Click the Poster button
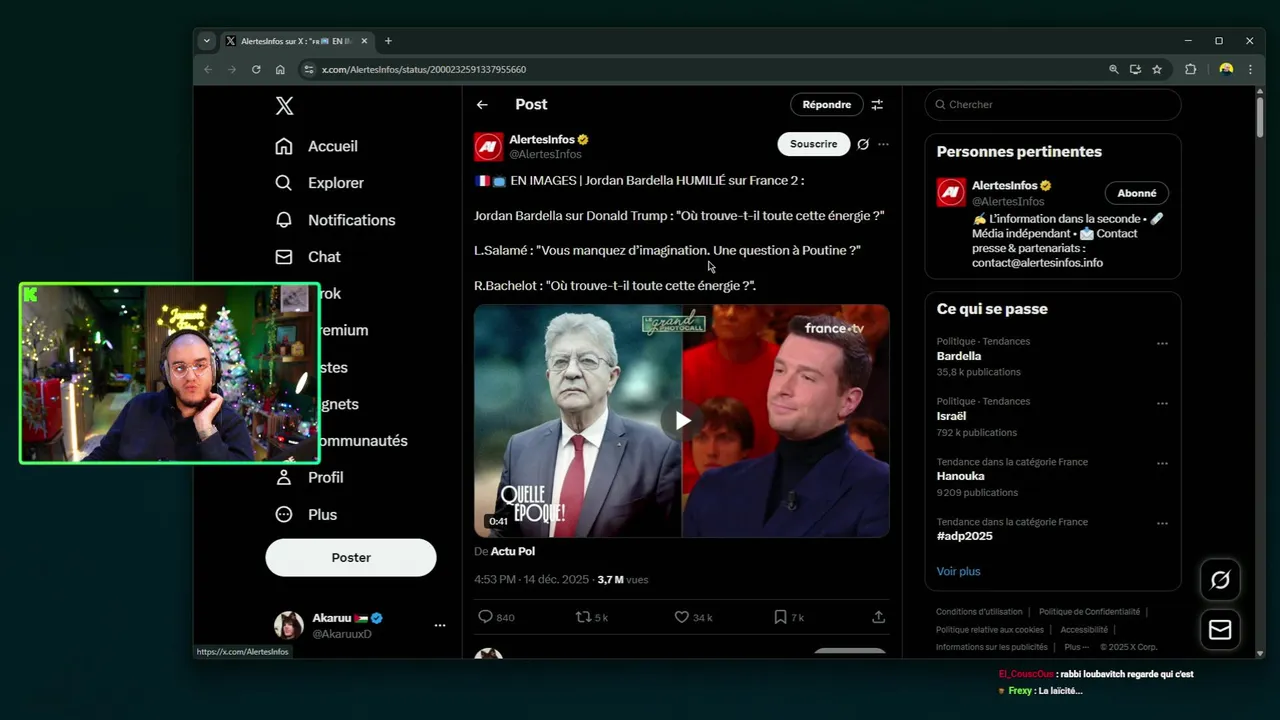 click(x=351, y=558)
